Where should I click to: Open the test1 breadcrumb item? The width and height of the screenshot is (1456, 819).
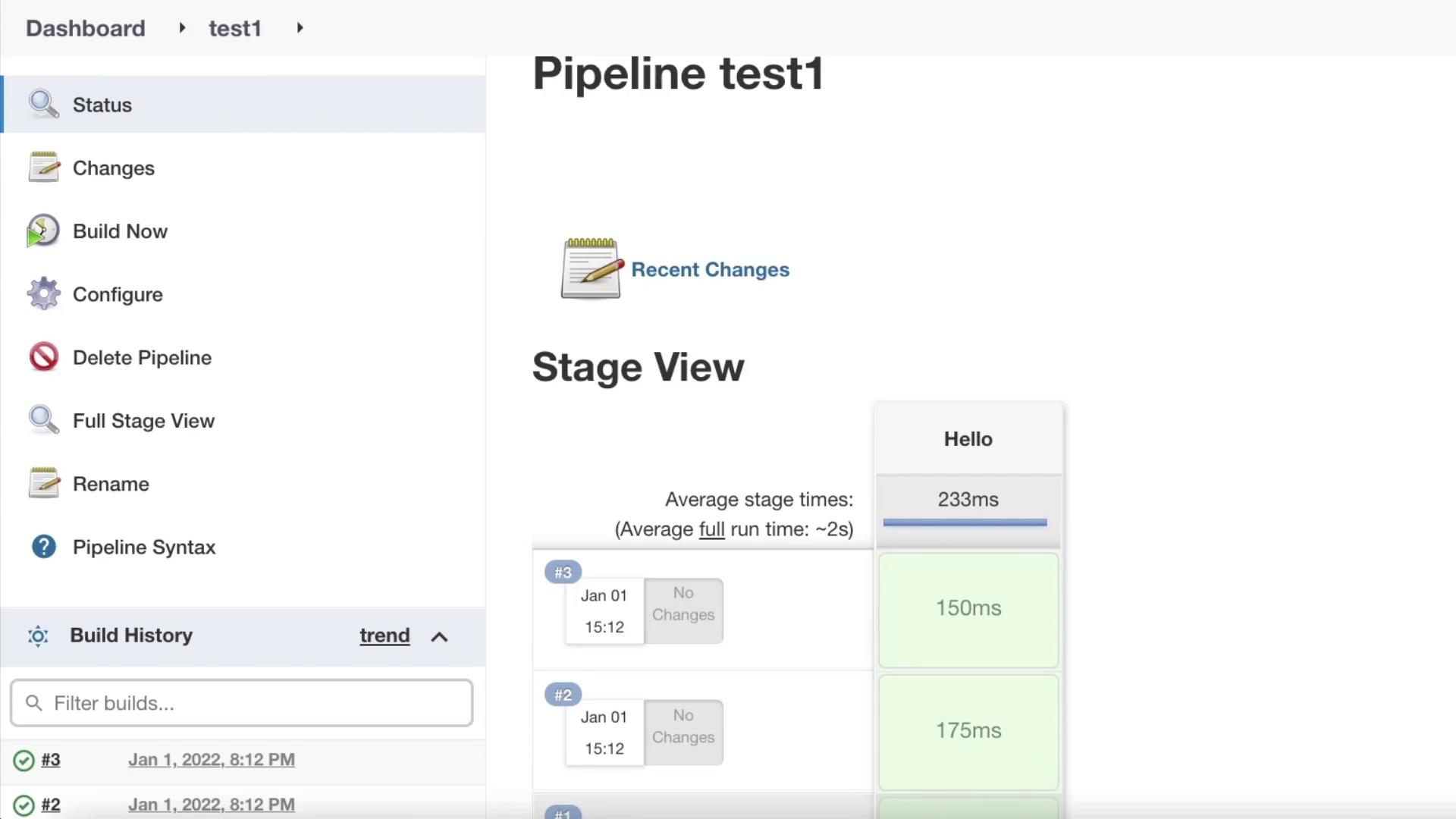click(235, 28)
